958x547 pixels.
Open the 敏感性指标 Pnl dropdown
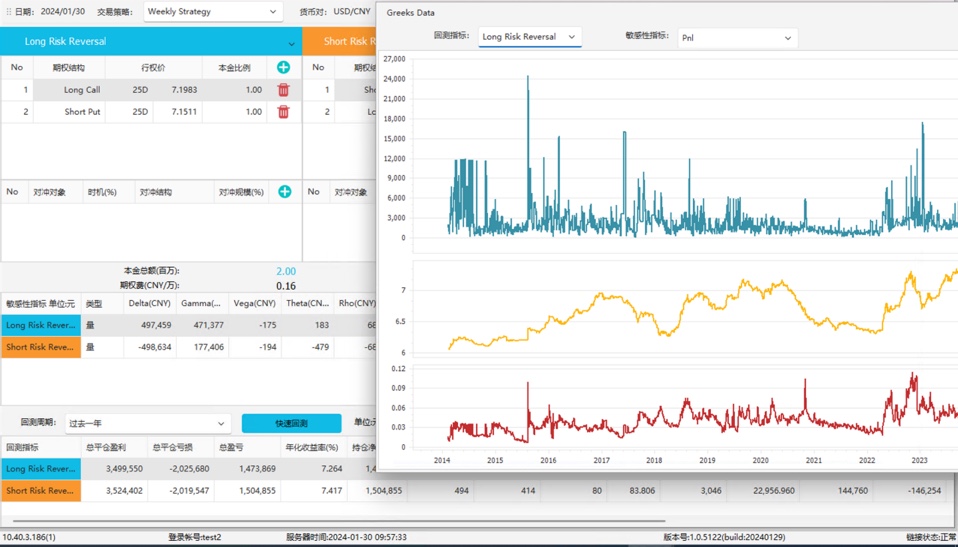click(x=737, y=38)
